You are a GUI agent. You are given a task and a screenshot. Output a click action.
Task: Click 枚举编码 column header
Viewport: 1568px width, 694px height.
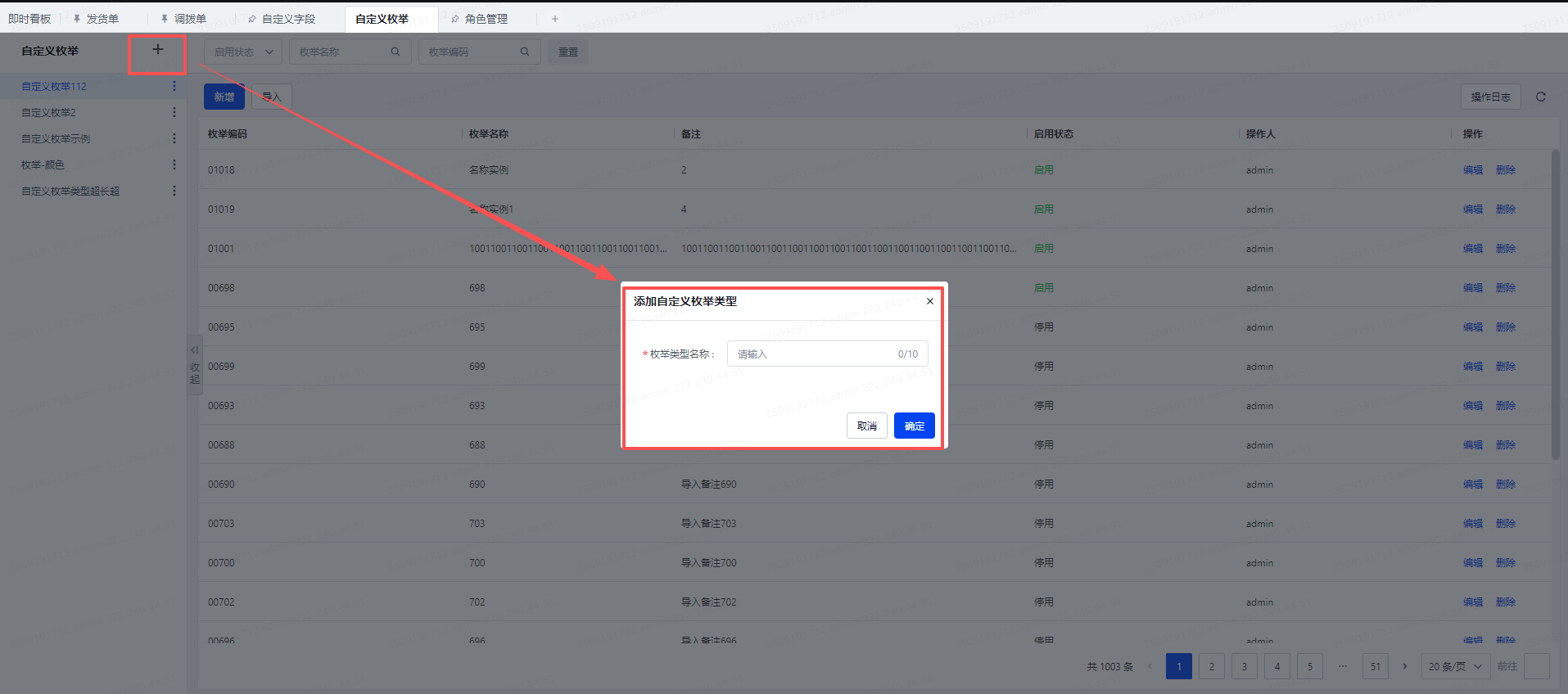[x=228, y=134]
